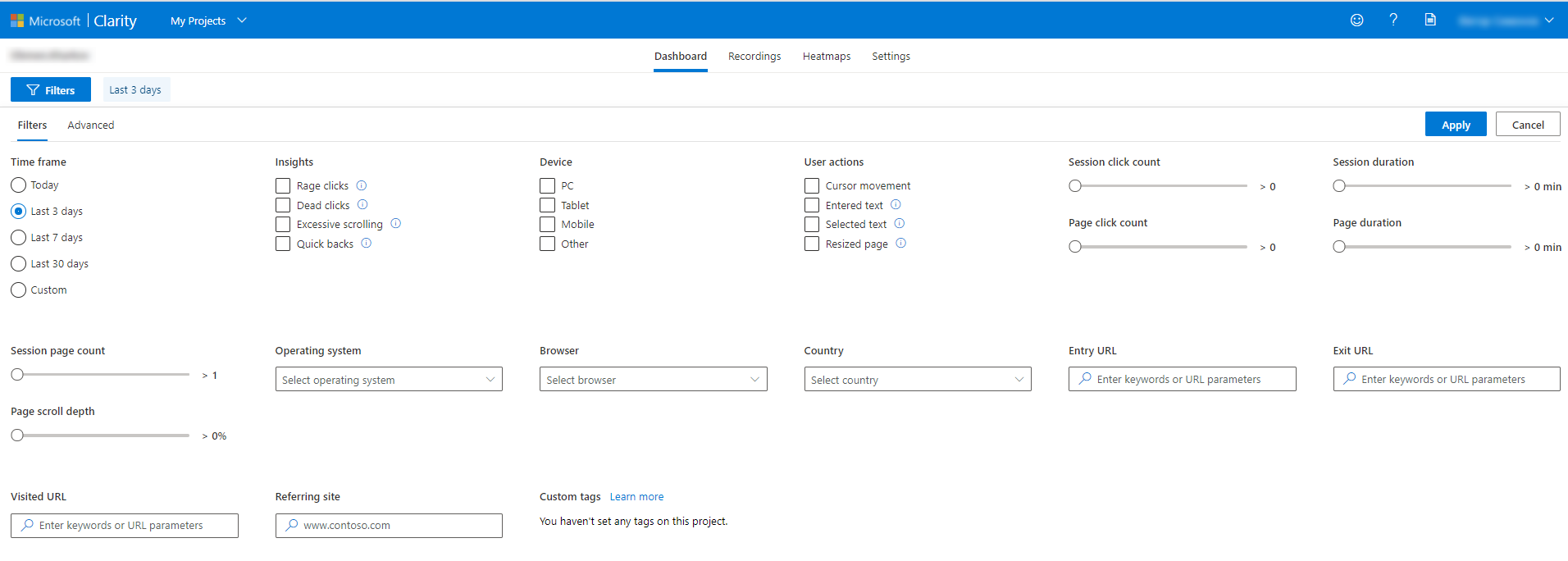The image size is (1568, 561).
Task: Open the documentation page icon
Action: point(1430,20)
